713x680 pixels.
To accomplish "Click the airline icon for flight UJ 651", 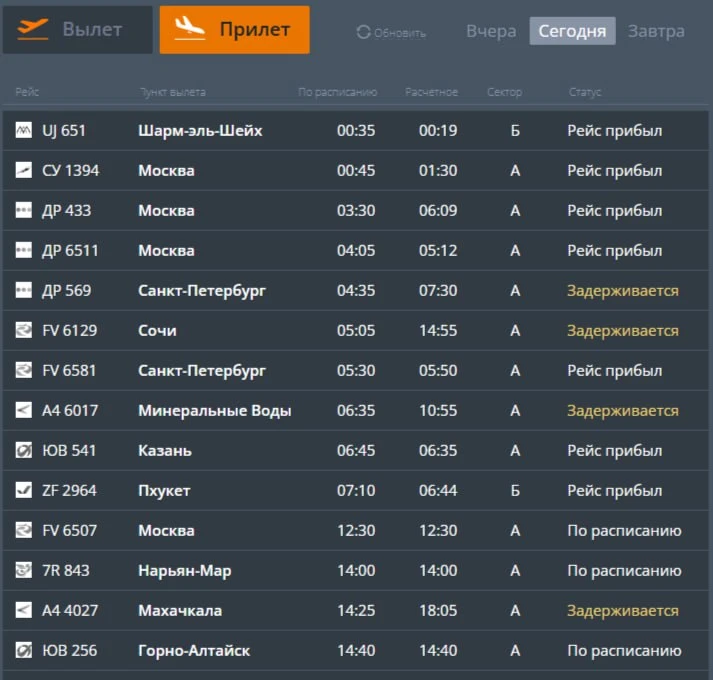I will (x=24, y=131).
